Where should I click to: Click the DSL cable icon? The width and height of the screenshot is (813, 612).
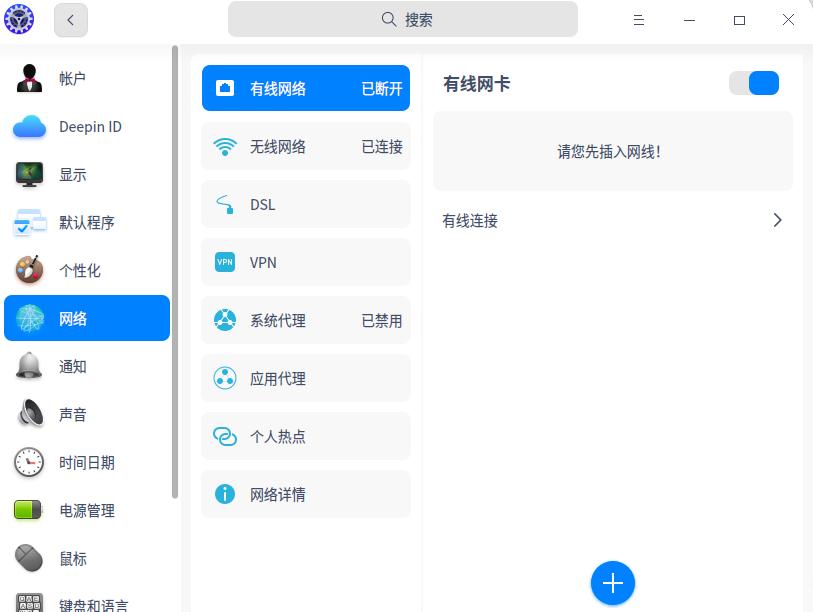click(225, 204)
